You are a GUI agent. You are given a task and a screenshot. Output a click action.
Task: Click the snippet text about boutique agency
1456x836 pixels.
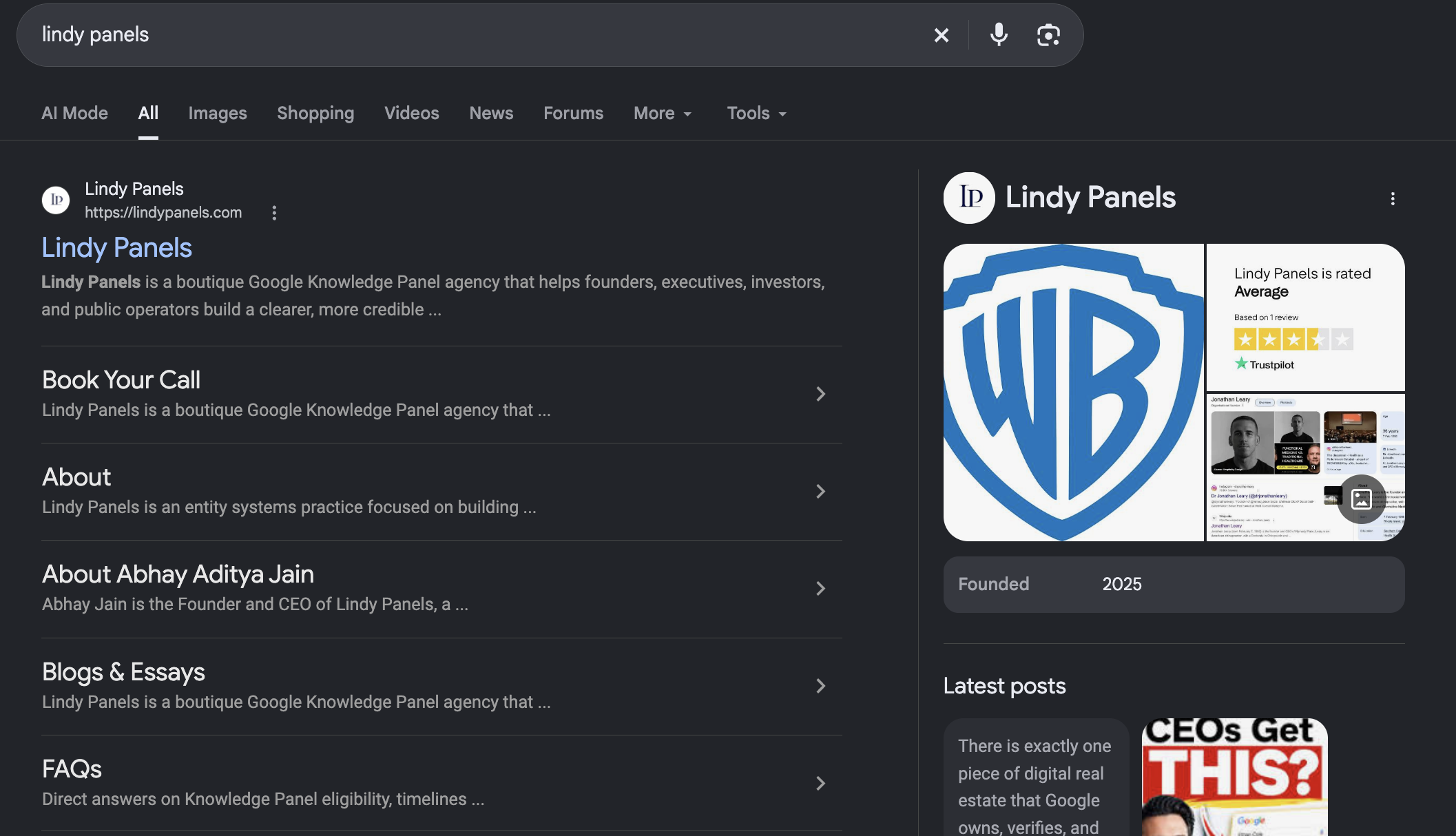[x=433, y=296]
